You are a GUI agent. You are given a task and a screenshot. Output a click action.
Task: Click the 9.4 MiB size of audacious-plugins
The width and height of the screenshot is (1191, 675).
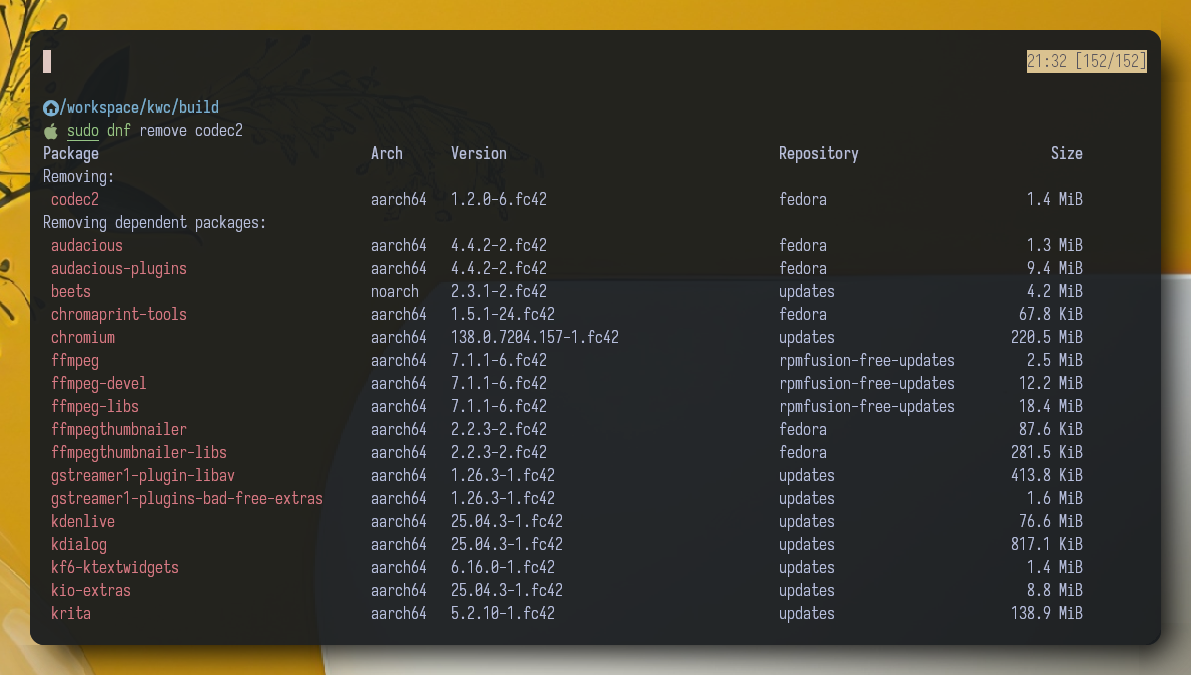tap(1054, 268)
